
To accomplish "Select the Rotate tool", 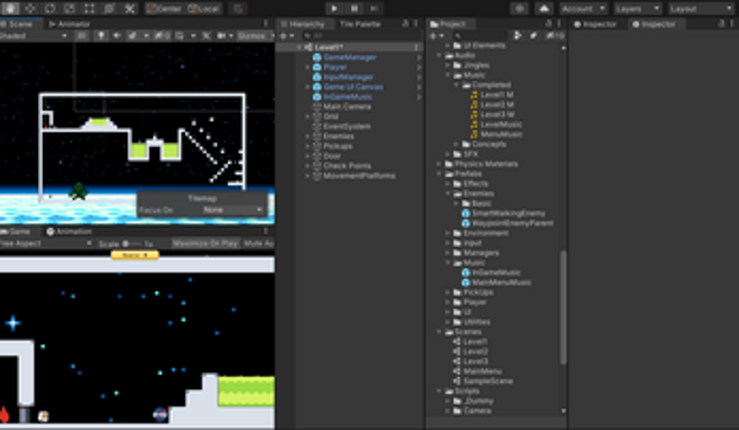I will tap(50, 8).
